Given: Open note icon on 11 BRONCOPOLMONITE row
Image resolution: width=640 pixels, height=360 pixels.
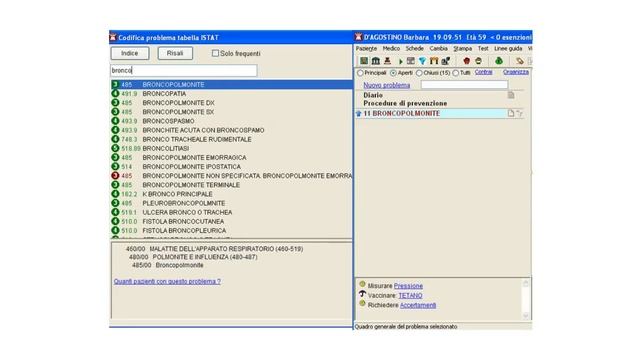Looking at the screenshot, I should click(511, 113).
